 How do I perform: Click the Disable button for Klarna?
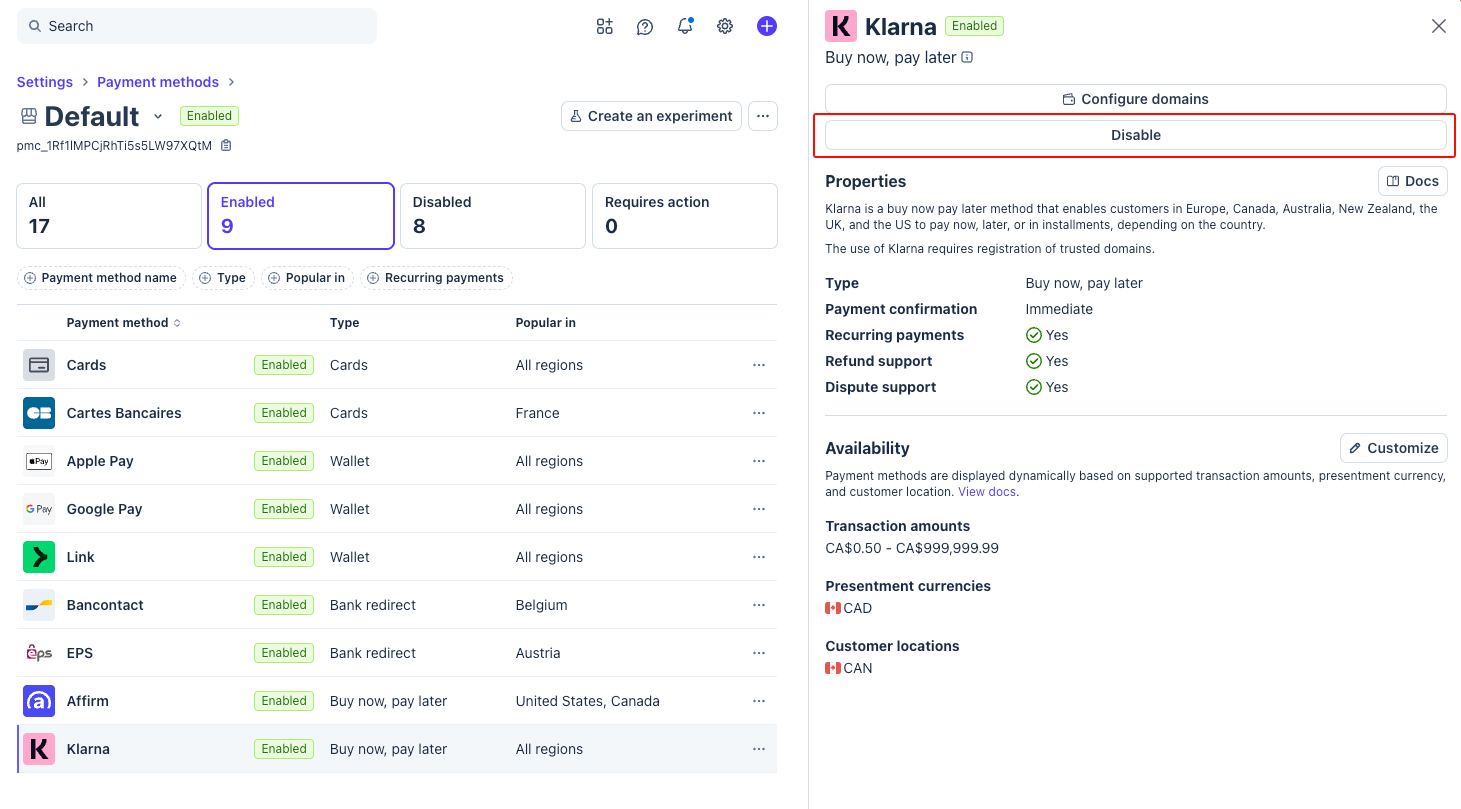click(1135, 135)
